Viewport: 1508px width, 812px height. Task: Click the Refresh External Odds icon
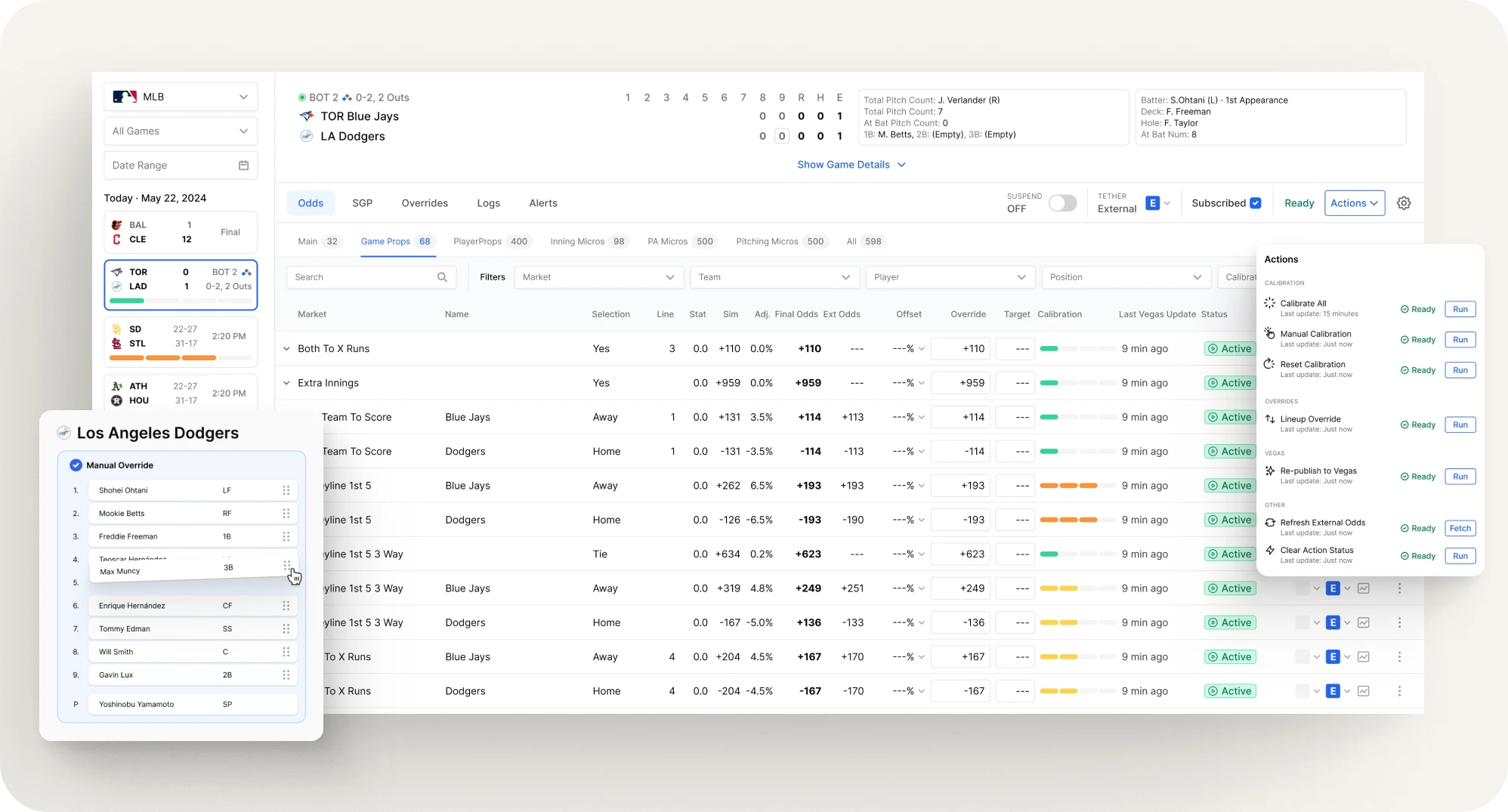[1270, 523]
